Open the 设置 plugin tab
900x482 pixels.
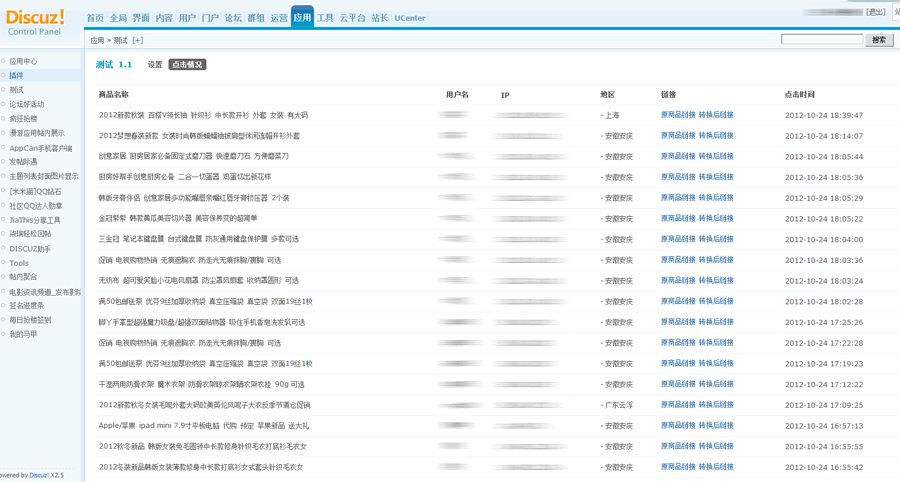coord(155,65)
